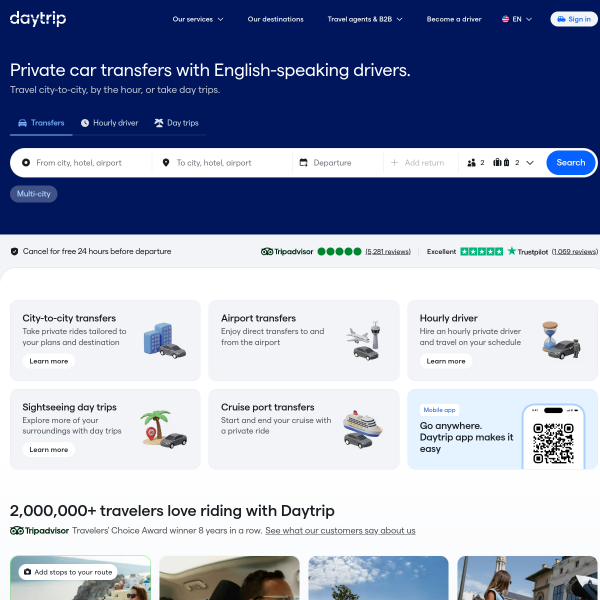
Task: Click the Mobile app badge
Action: click(439, 410)
